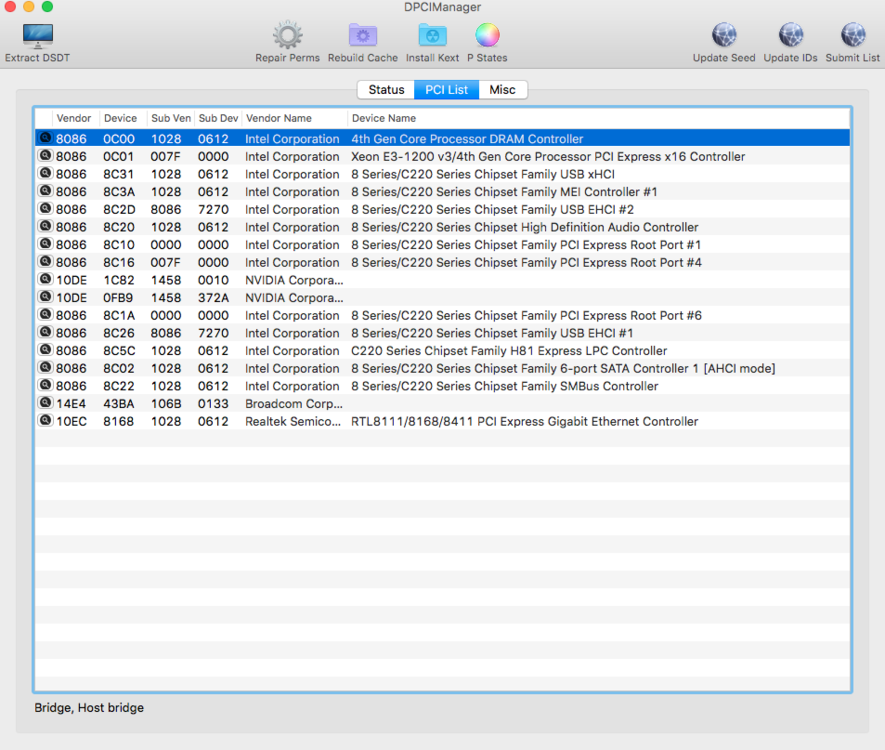The height and width of the screenshot is (750, 885).
Task: Click the Submit List globe icon
Action: [852, 36]
